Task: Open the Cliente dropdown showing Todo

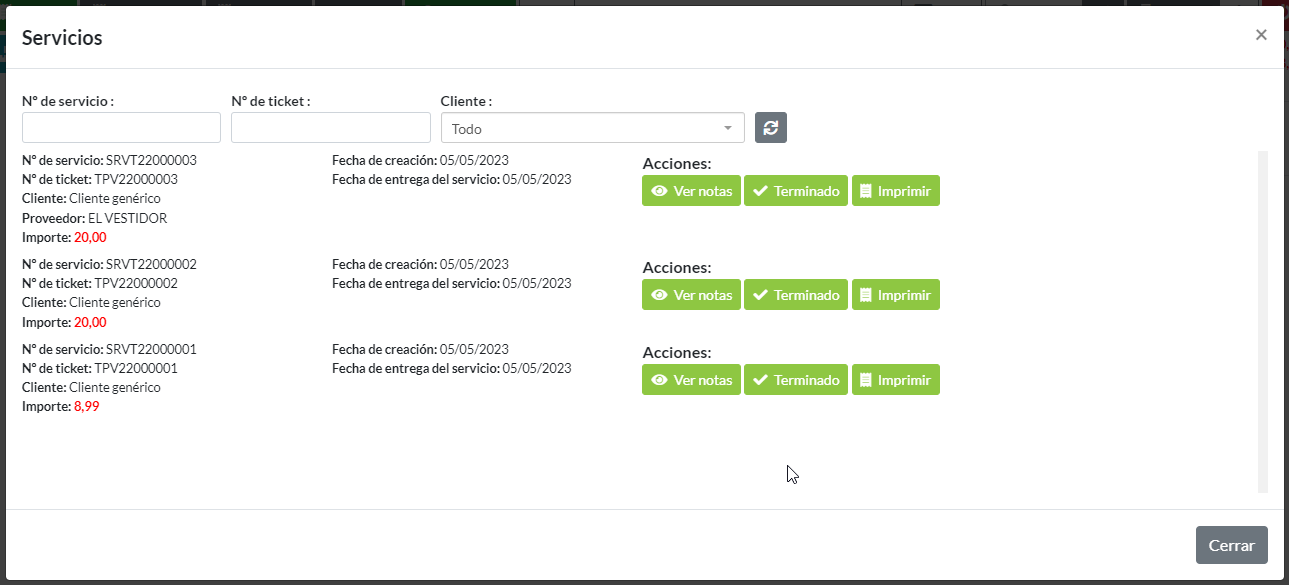Action: pyautogui.click(x=580, y=128)
